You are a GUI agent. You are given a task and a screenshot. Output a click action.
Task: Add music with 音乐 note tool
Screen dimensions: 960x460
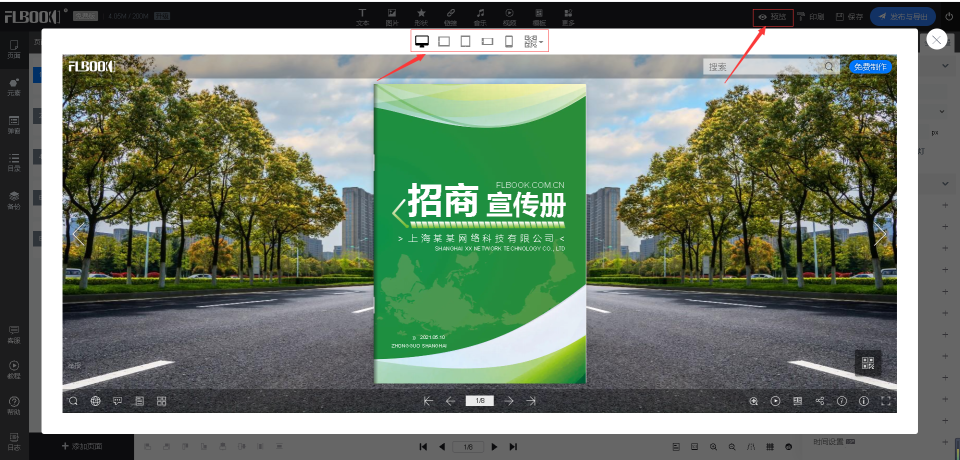click(480, 17)
